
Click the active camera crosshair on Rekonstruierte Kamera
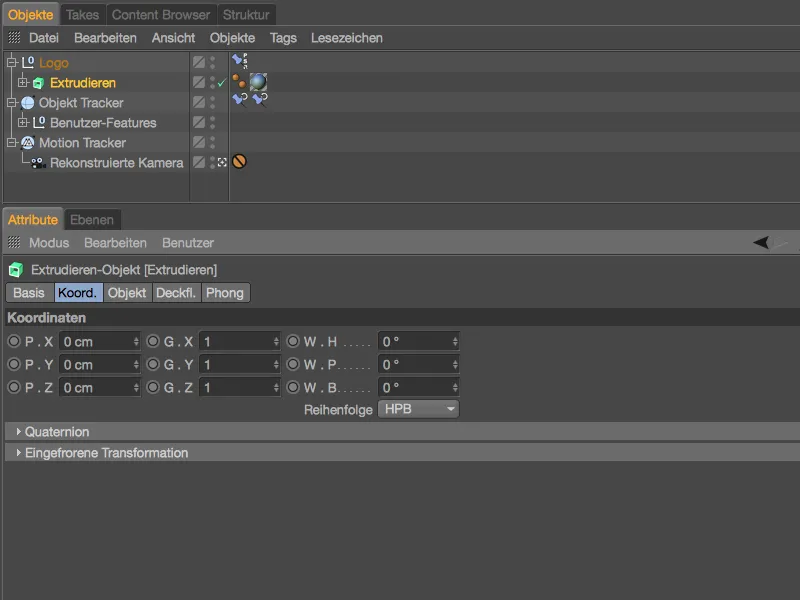[222, 162]
